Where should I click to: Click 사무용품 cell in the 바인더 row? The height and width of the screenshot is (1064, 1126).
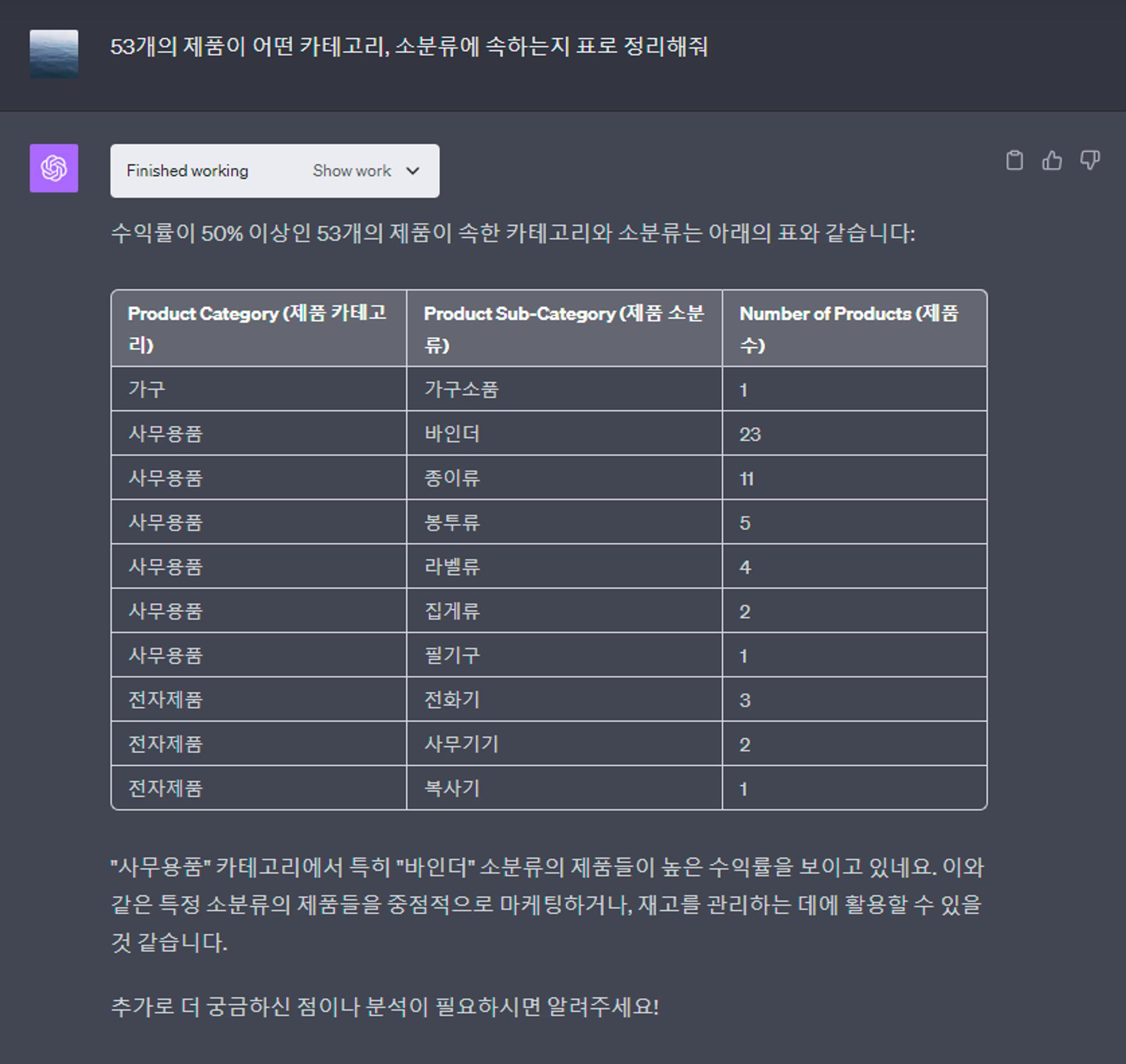click(258, 433)
